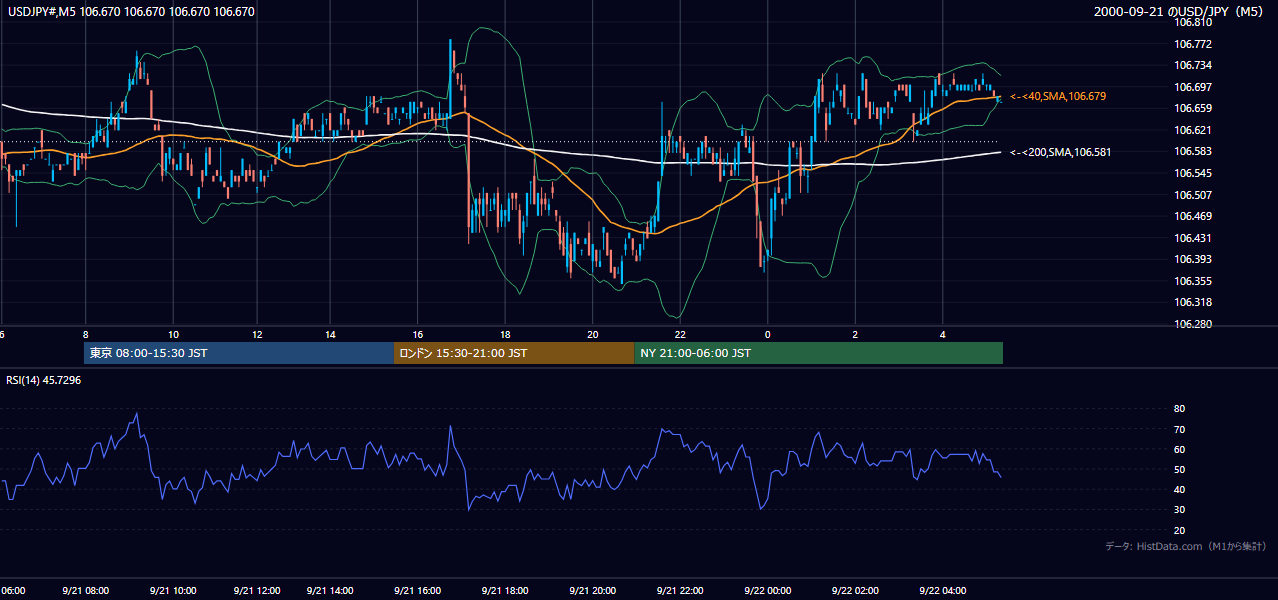Click RSI axis level 60
Screen dimensions: 1278x600
point(1179,449)
